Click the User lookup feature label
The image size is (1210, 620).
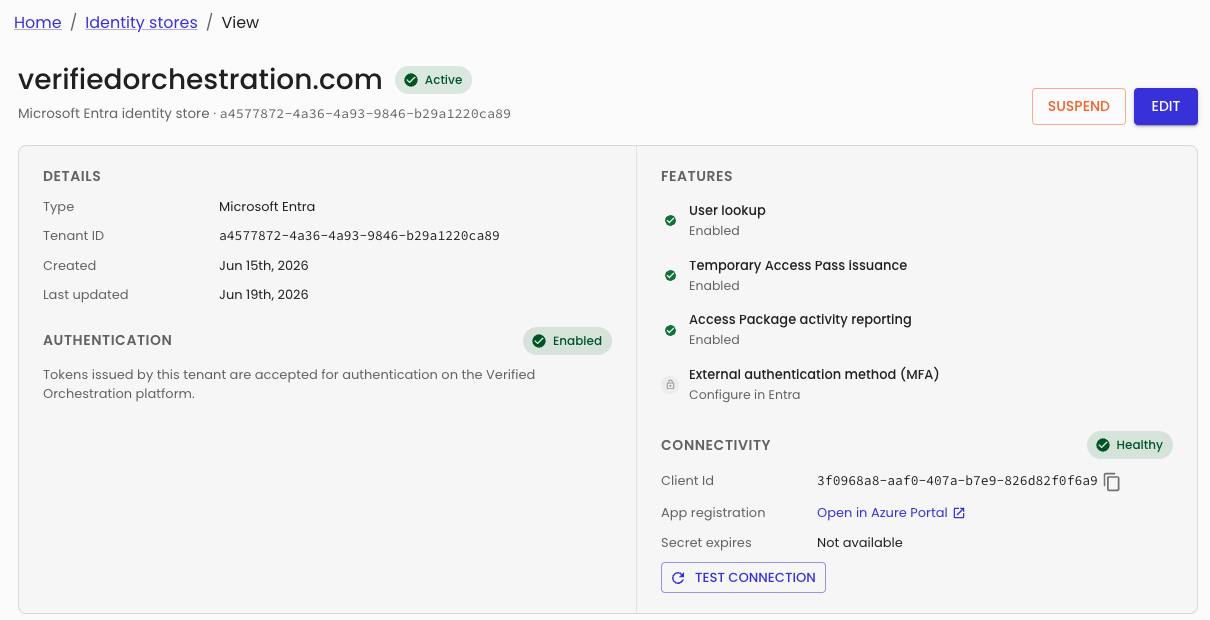727,211
